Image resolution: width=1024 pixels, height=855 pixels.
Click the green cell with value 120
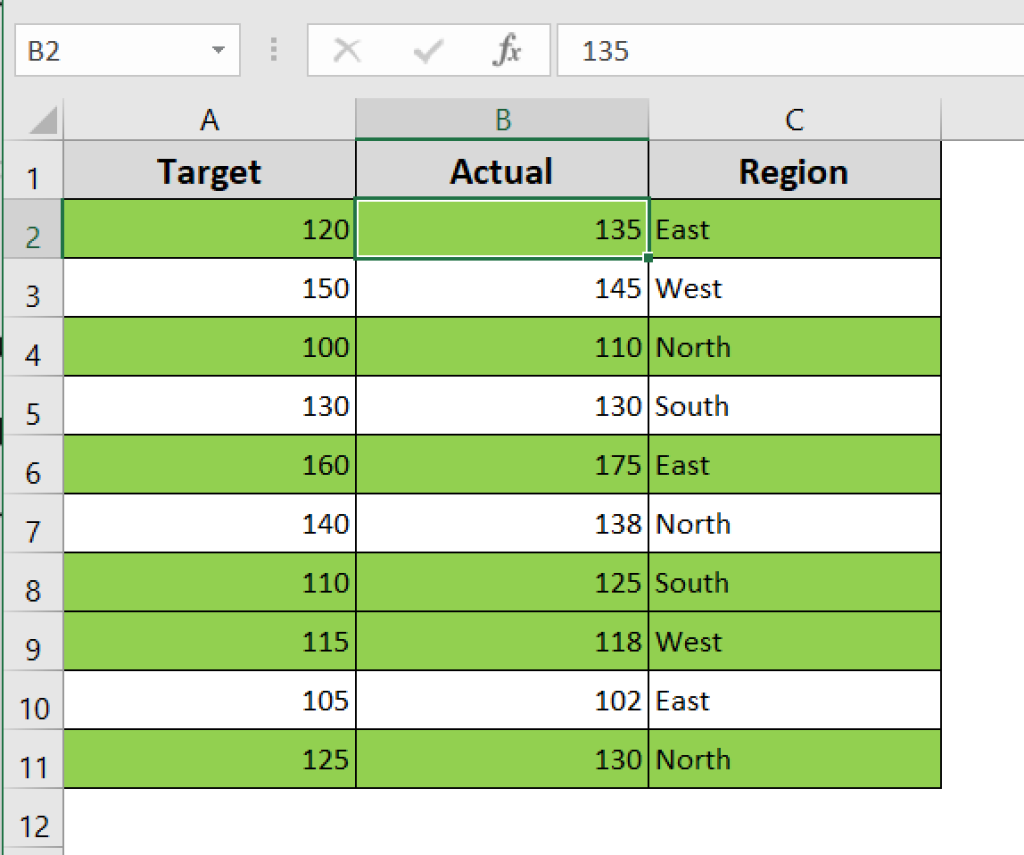(x=209, y=229)
